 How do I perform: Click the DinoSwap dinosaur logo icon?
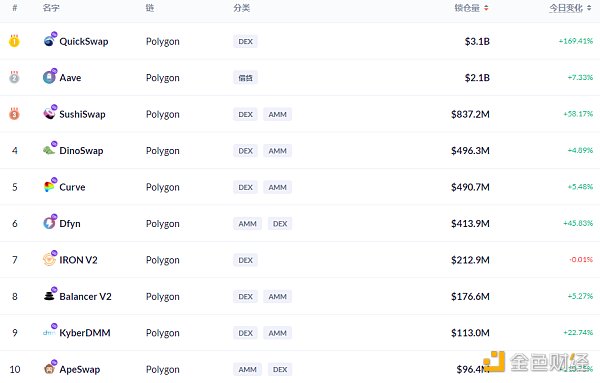(x=49, y=150)
